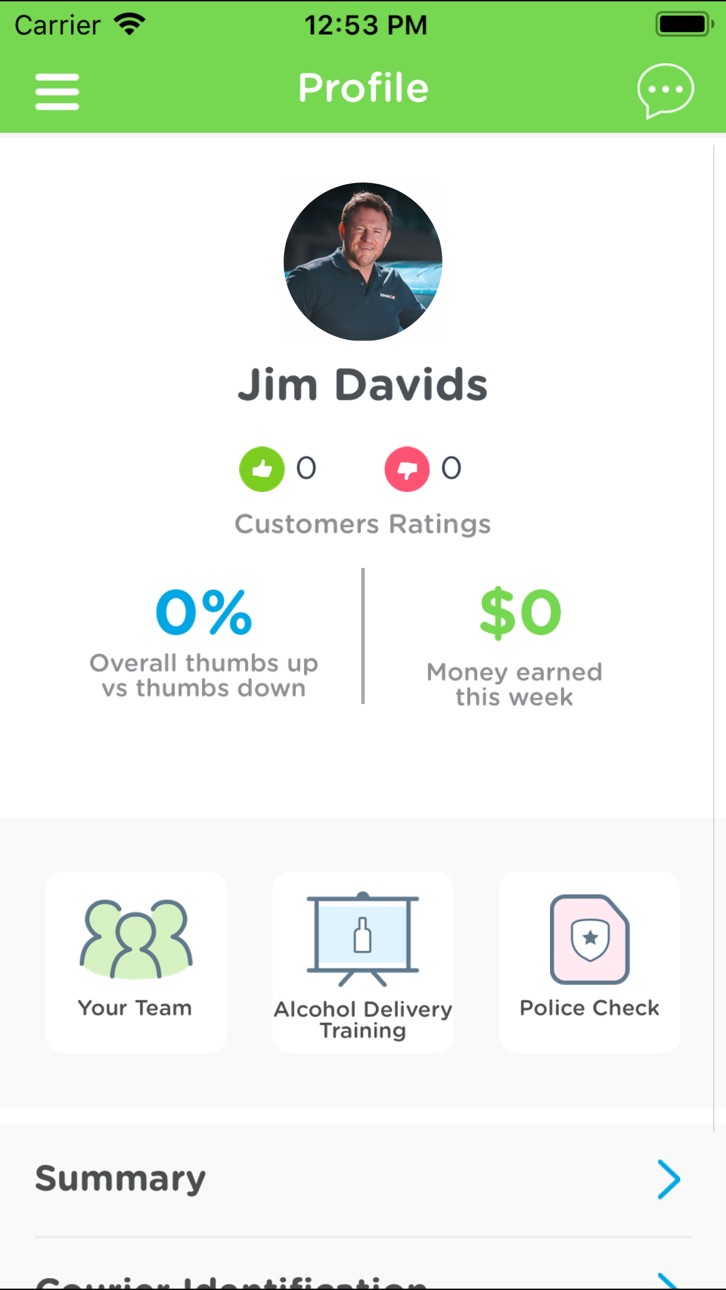Select the Police Check card label
Viewport: 726px width, 1290px height.
pyautogui.click(x=589, y=1008)
